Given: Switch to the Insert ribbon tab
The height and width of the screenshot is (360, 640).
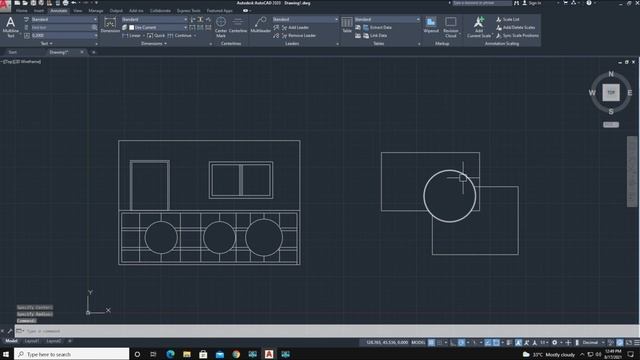Looking at the screenshot, I should pyautogui.click(x=39, y=11).
